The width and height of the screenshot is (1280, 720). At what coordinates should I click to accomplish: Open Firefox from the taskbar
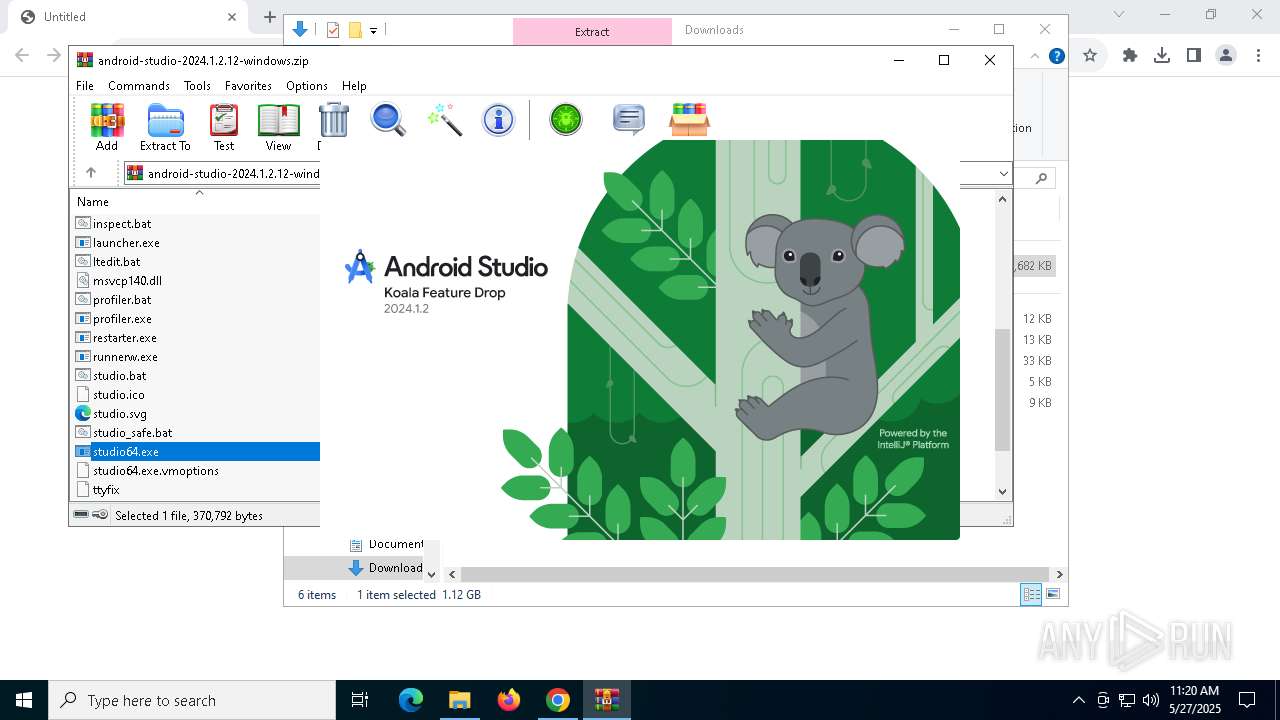click(509, 700)
